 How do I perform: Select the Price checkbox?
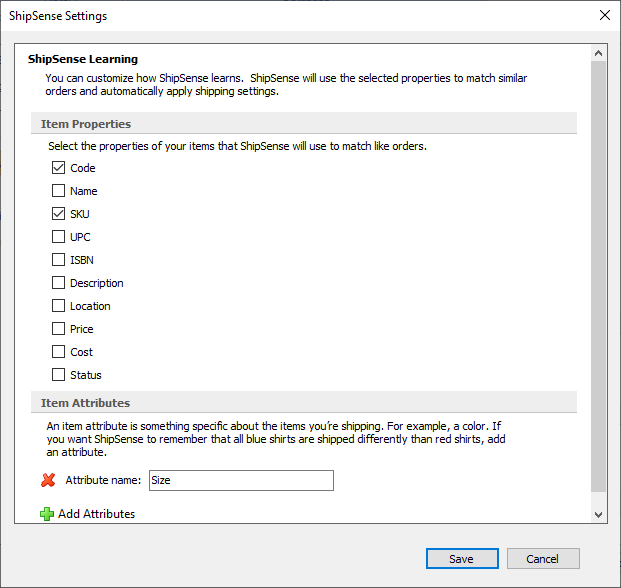58,329
